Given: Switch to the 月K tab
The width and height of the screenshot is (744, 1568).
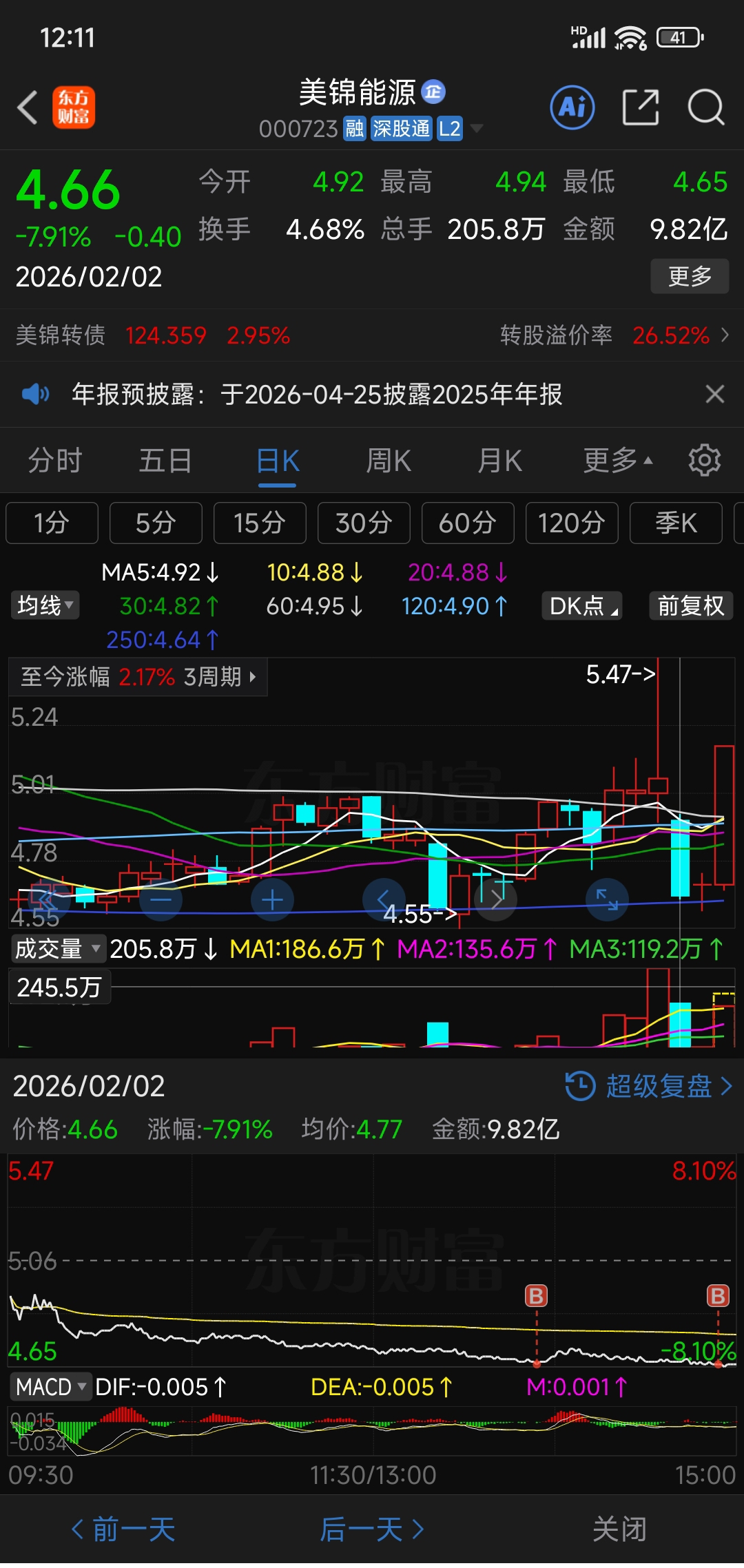Looking at the screenshot, I should point(500,460).
